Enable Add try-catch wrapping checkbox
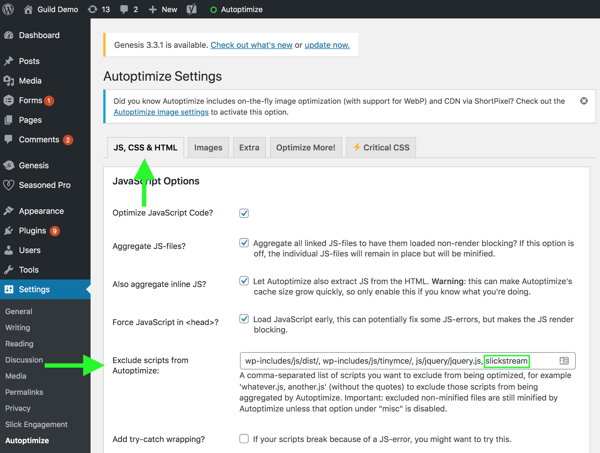This screenshot has height=453, width=600. pos(244,438)
